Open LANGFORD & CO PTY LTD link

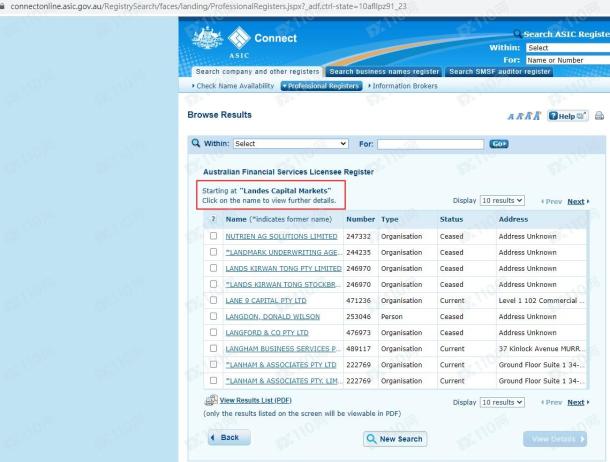267,332
